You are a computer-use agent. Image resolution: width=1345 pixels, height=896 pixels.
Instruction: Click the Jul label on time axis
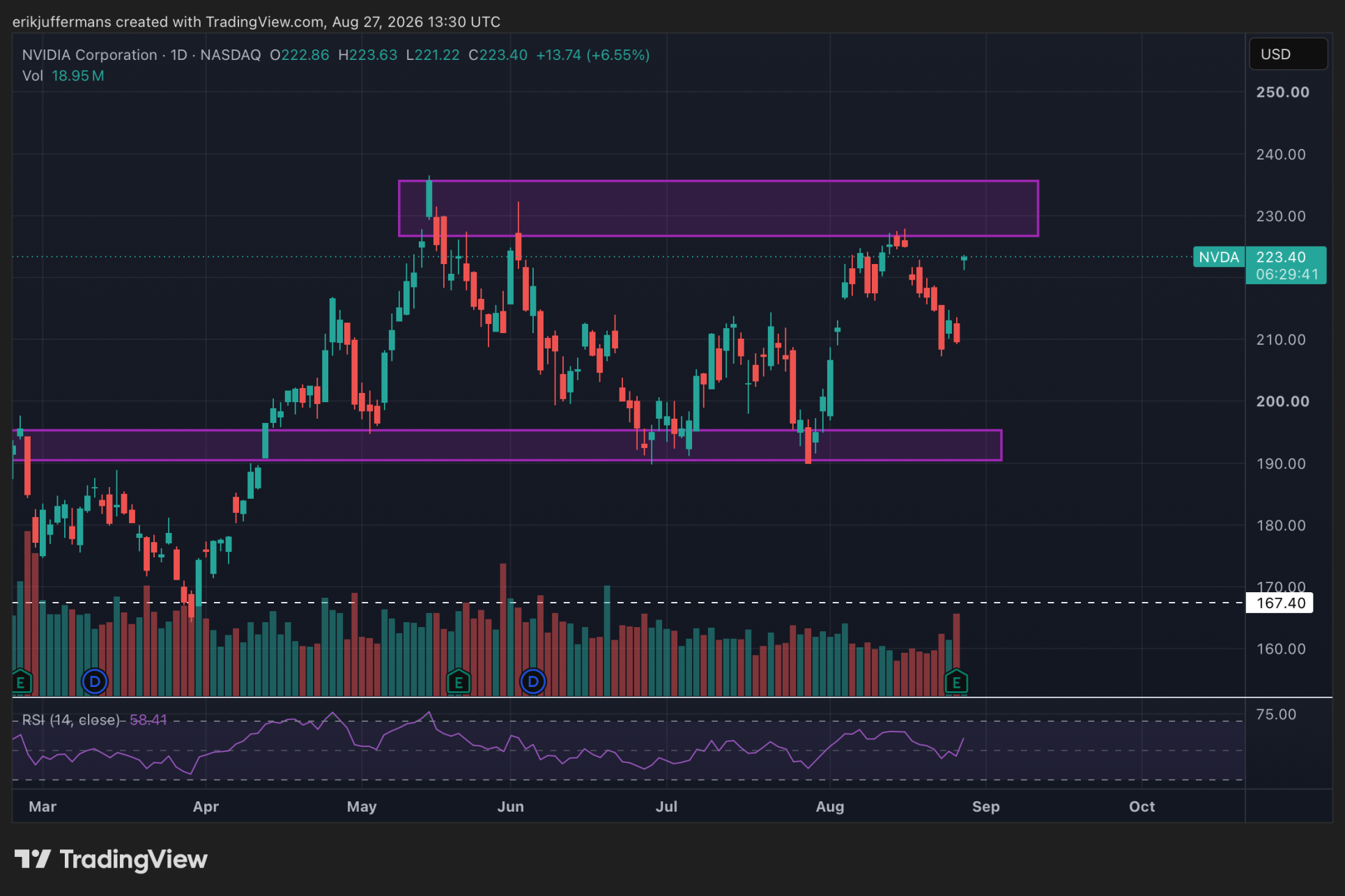pyautogui.click(x=667, y=806)
